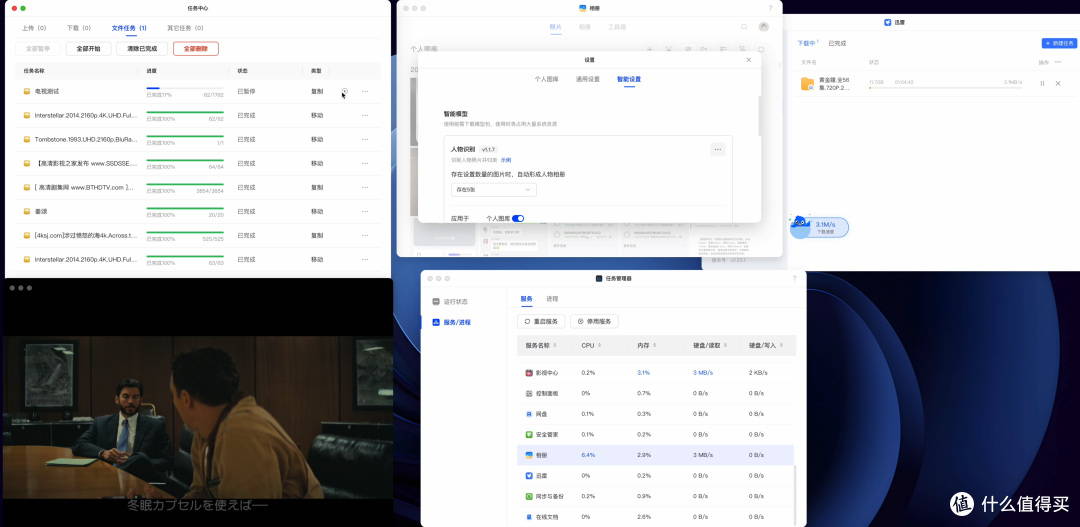
Task: Select the 相册 service row
Action: point(655,455)
